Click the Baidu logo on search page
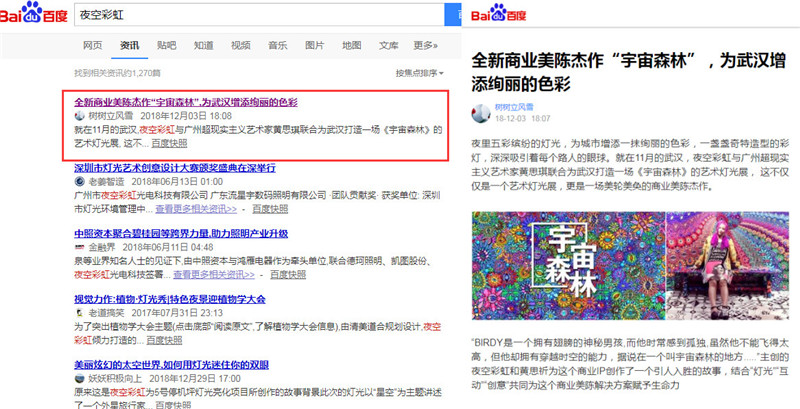 [34, 13]
